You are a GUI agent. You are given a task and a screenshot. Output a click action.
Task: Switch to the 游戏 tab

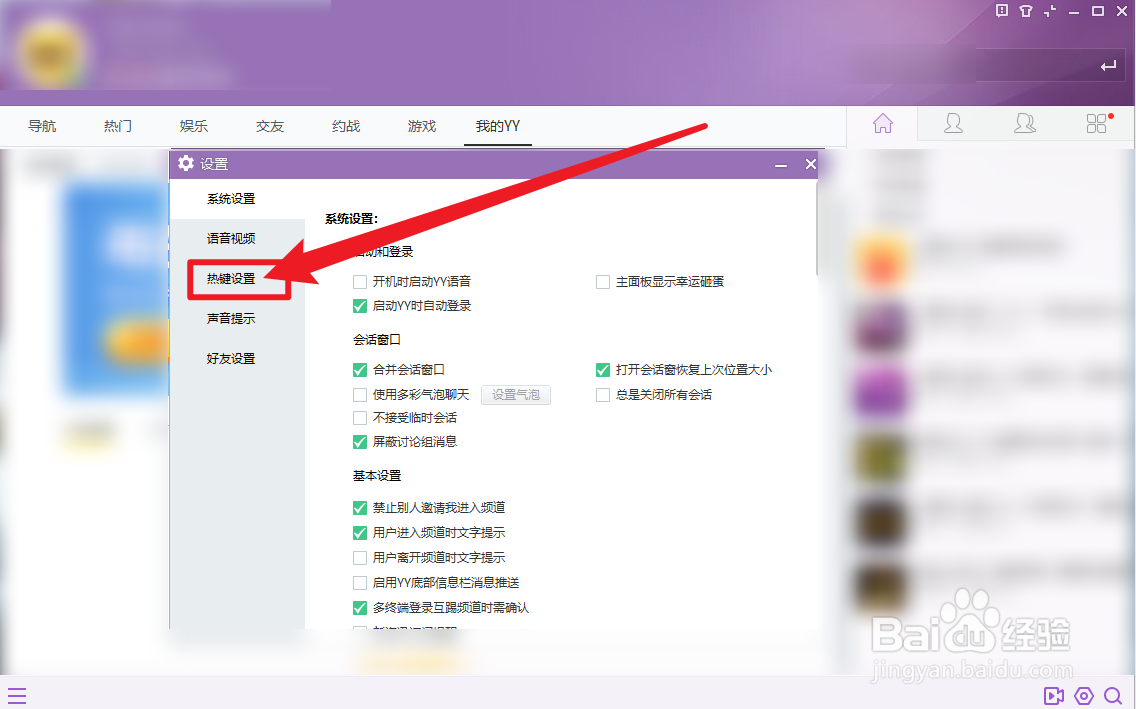coord(422,126)
